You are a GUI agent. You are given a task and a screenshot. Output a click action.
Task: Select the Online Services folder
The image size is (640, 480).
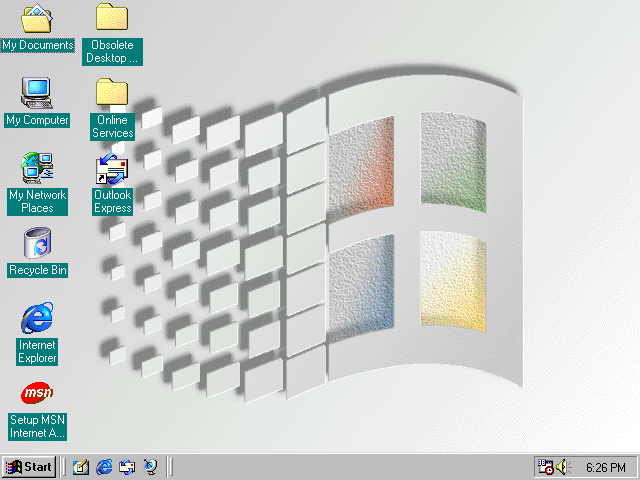tap(112, 94)
